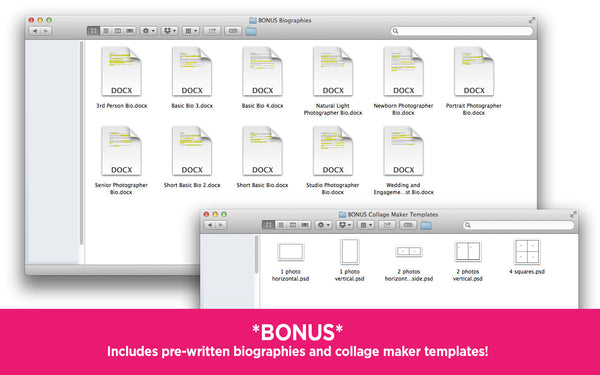Select Basic Bio 4.docx document icon
This screenshot has height=375, width=600.
pos(262,72)
